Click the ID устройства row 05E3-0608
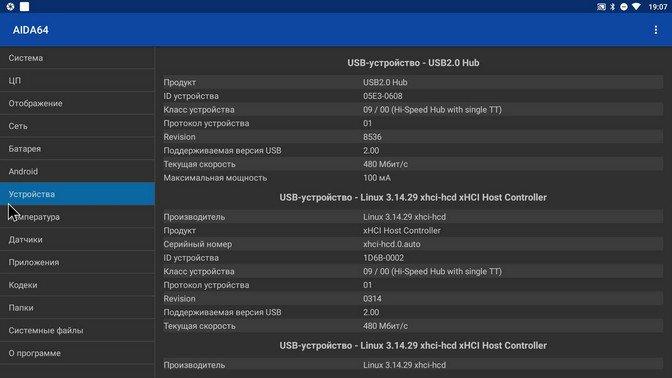Viewport: 672px width, 378px height. tap(413, 96)
